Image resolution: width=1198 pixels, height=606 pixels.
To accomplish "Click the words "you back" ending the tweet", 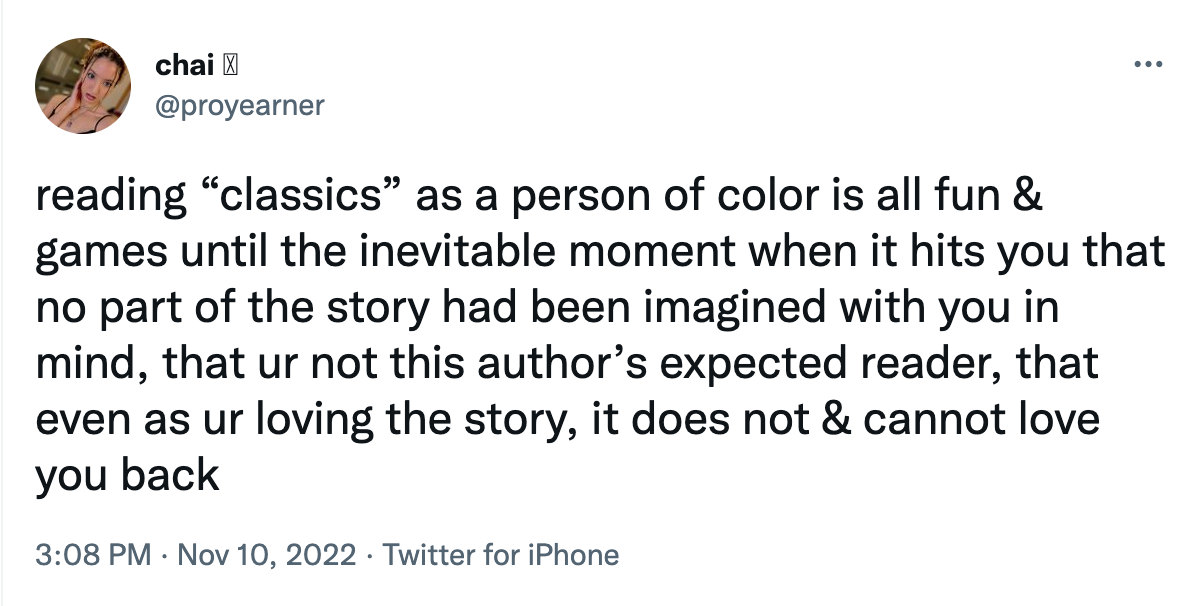I will [127, 475].
